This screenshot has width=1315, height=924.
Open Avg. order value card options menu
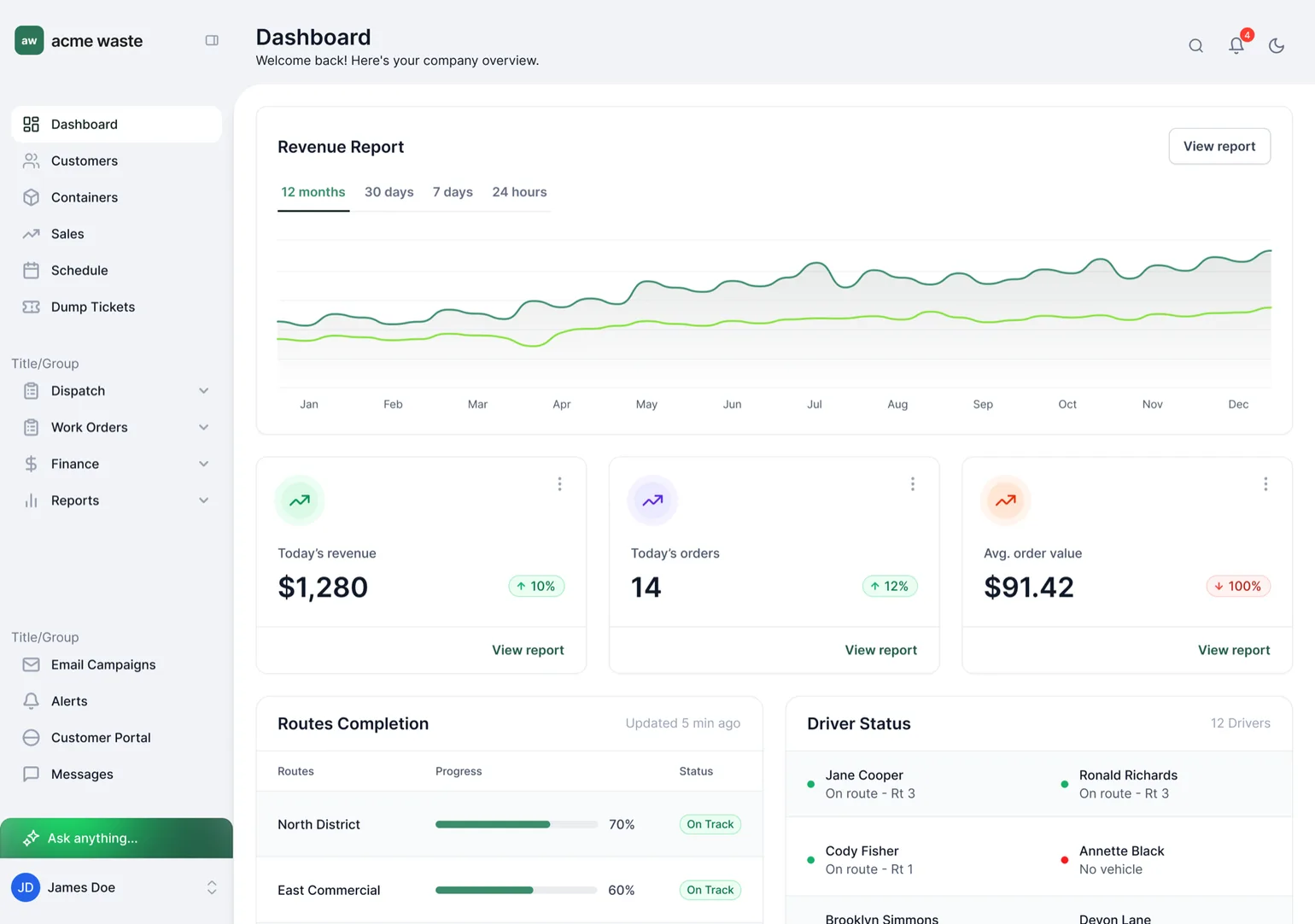(1265, 484)
